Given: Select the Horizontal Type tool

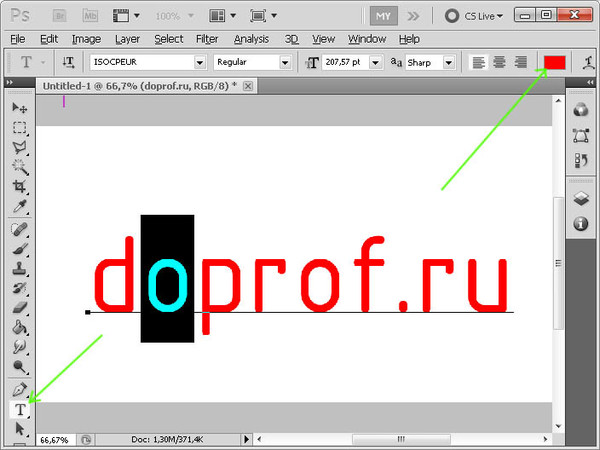Looking at the screenshot, I should 19,410.
